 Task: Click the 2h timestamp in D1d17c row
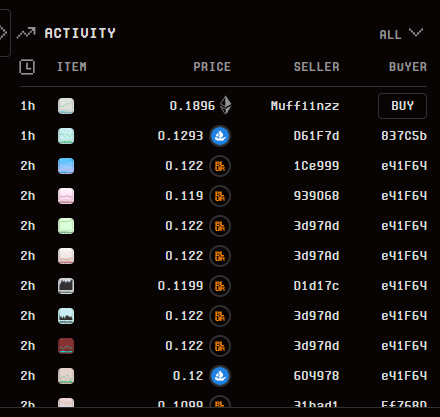pos(28,286)
